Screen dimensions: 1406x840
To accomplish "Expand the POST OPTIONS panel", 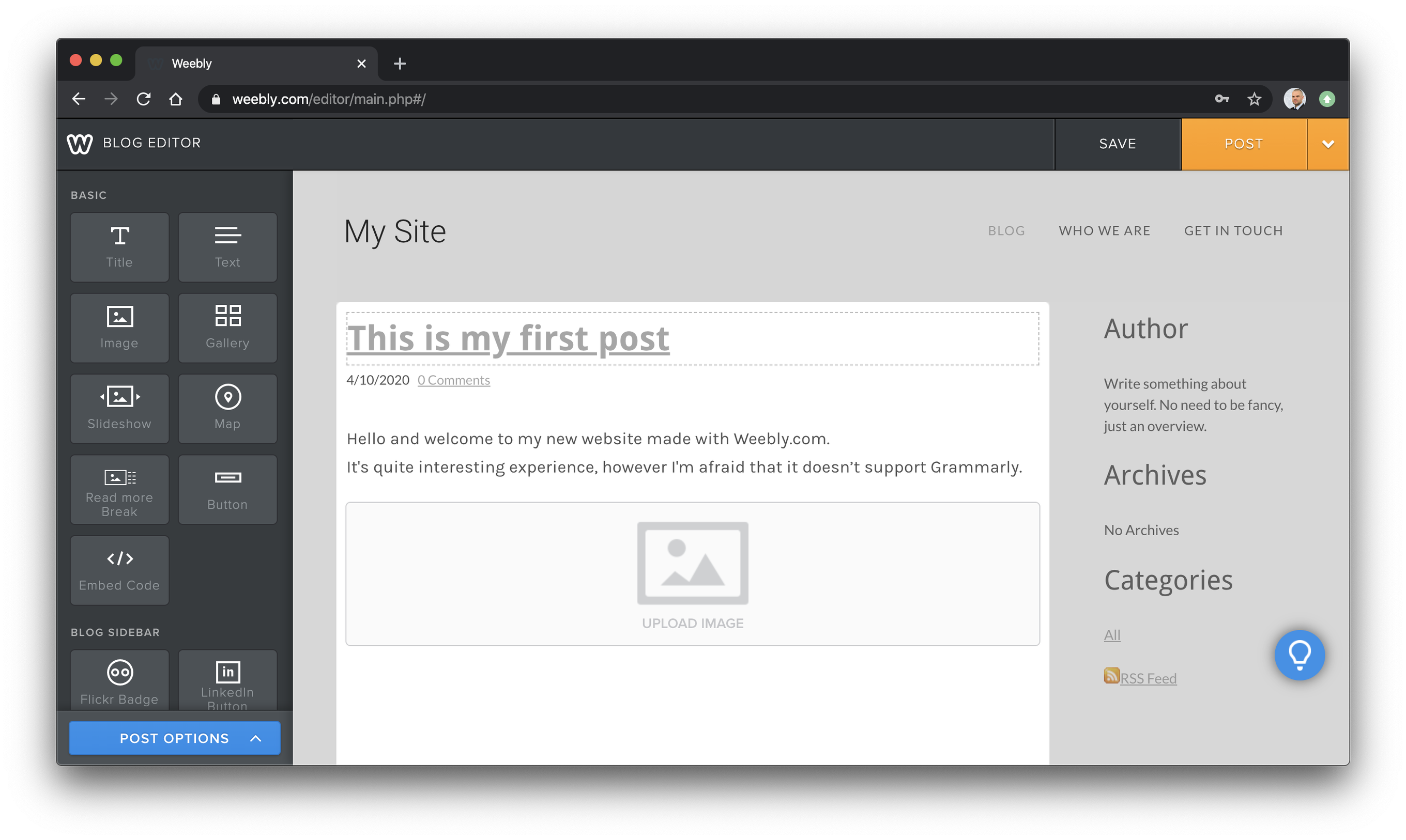I will click(174, 738).
